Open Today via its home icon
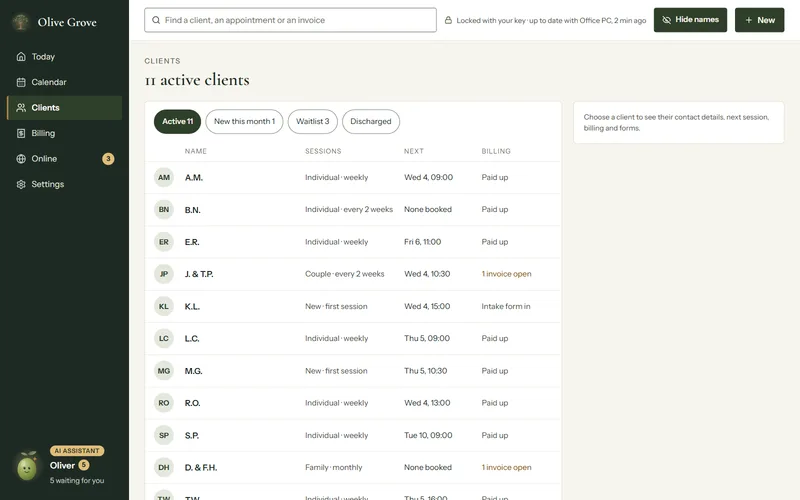This screenshot has width=800, height=500. pos(21,57)
